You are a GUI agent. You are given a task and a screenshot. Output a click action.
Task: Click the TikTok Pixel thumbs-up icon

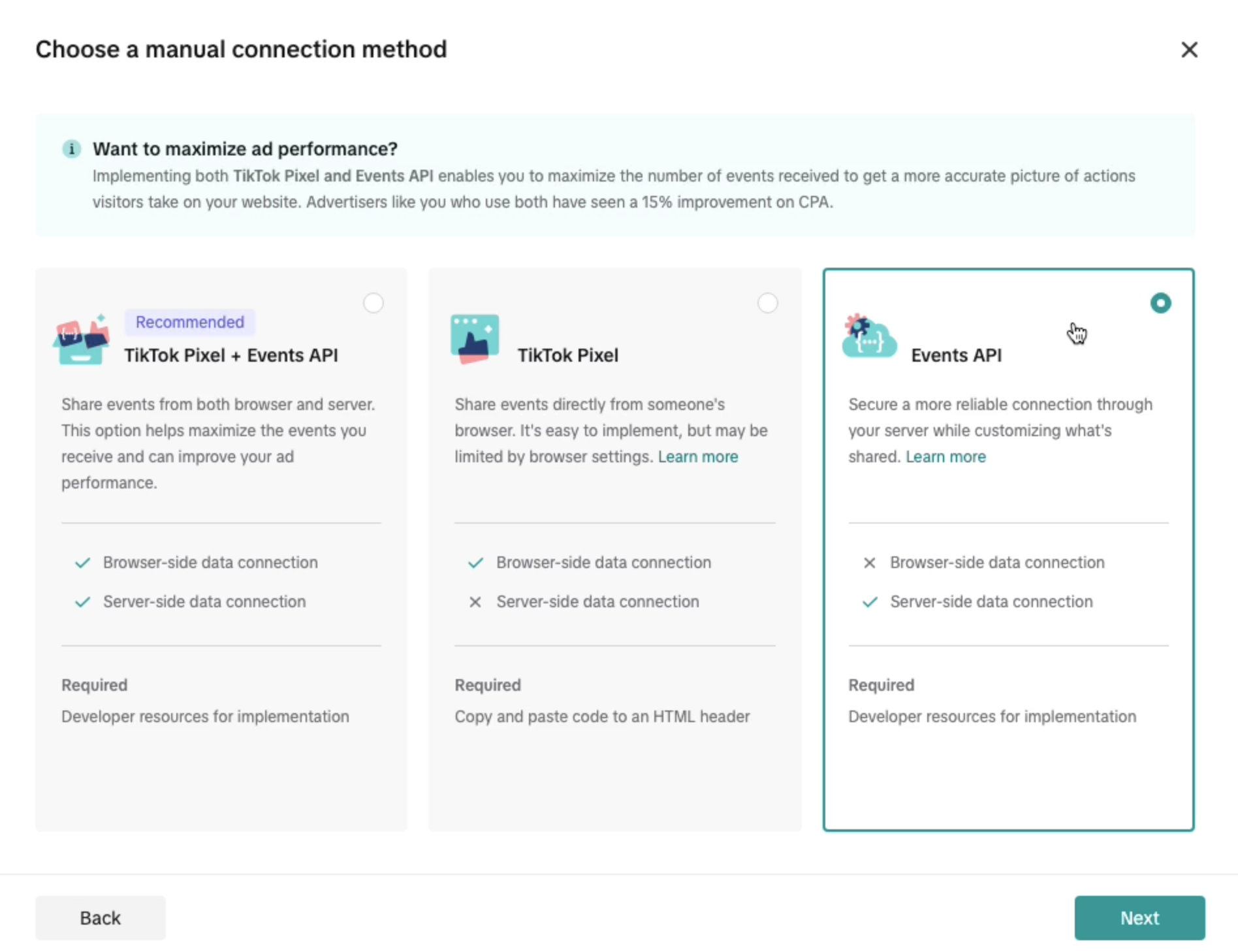click(475, 339)
